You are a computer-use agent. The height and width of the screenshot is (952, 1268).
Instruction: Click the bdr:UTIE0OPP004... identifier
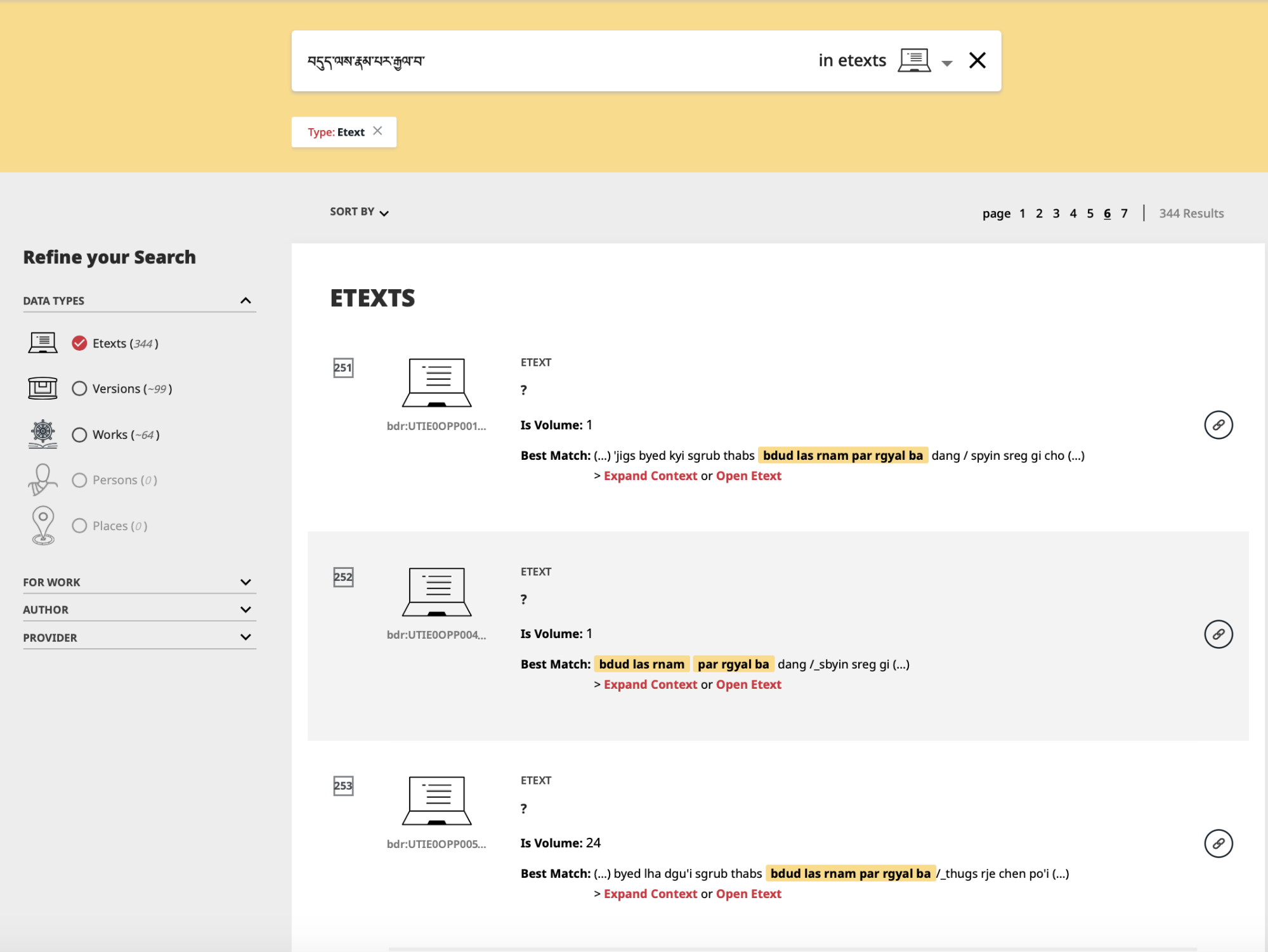click(436, 635)
